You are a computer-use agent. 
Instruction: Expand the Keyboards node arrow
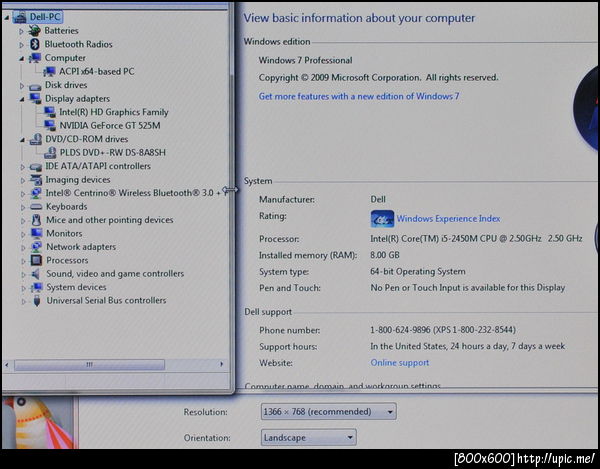(x=23, y=207)
